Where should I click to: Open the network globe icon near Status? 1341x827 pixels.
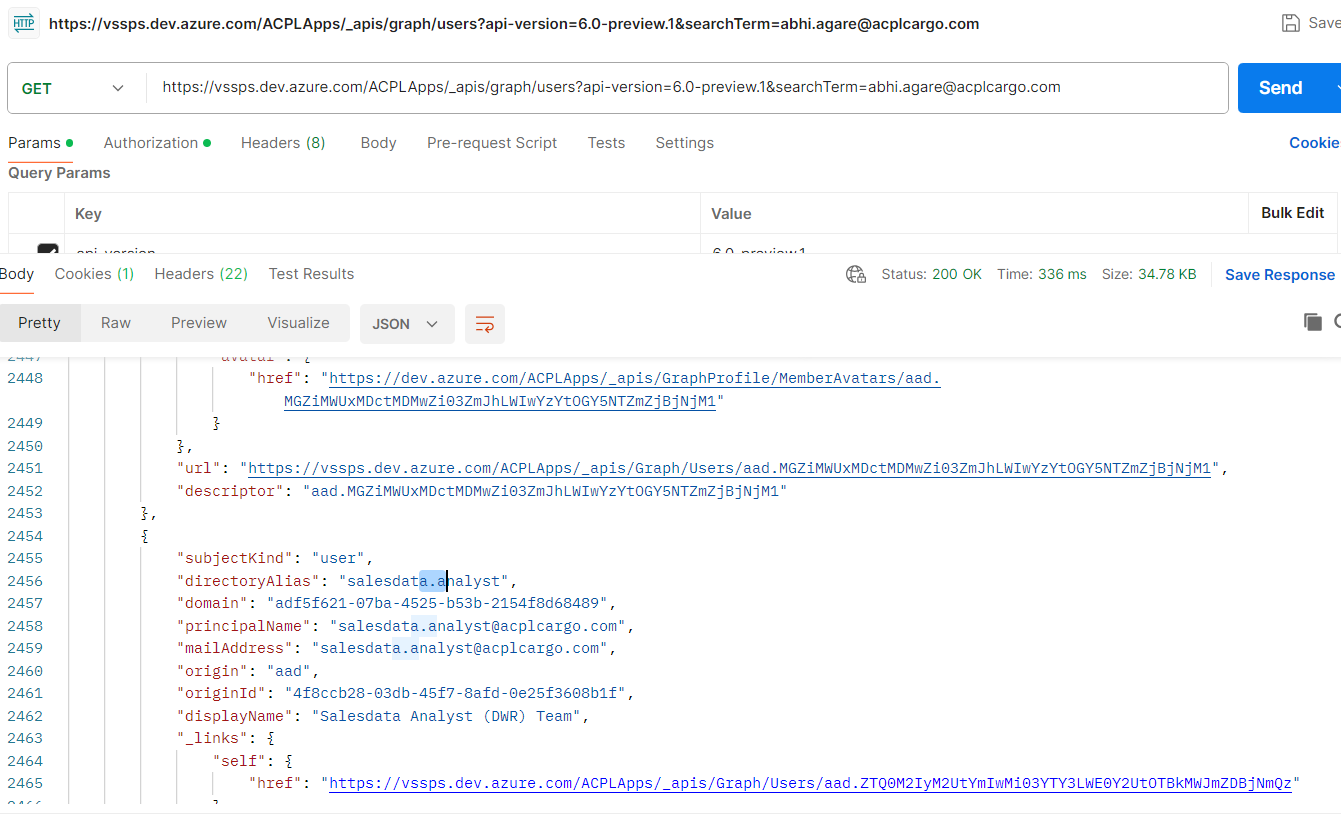coord(856,274)
